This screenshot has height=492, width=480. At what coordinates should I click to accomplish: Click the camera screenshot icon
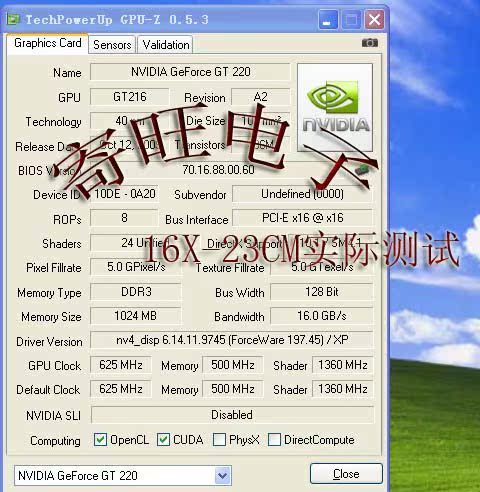(x=370, y=43)
